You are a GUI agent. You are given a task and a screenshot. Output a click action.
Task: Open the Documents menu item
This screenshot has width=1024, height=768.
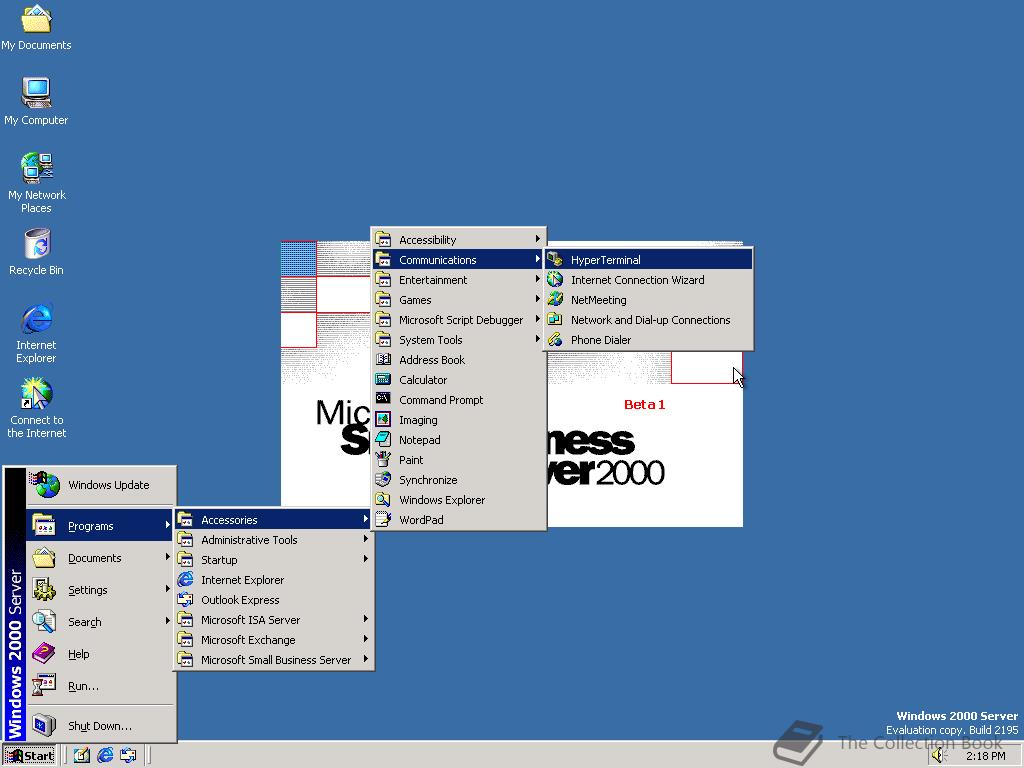point(101,558)
